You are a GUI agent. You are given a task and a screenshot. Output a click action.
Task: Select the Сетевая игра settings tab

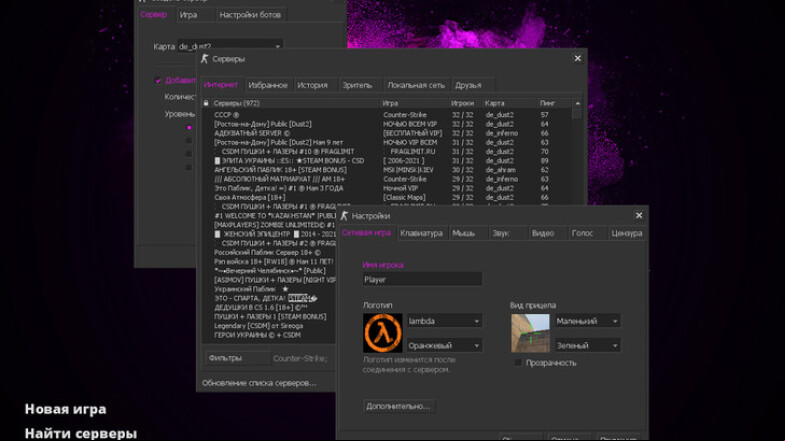click(366, 233)
